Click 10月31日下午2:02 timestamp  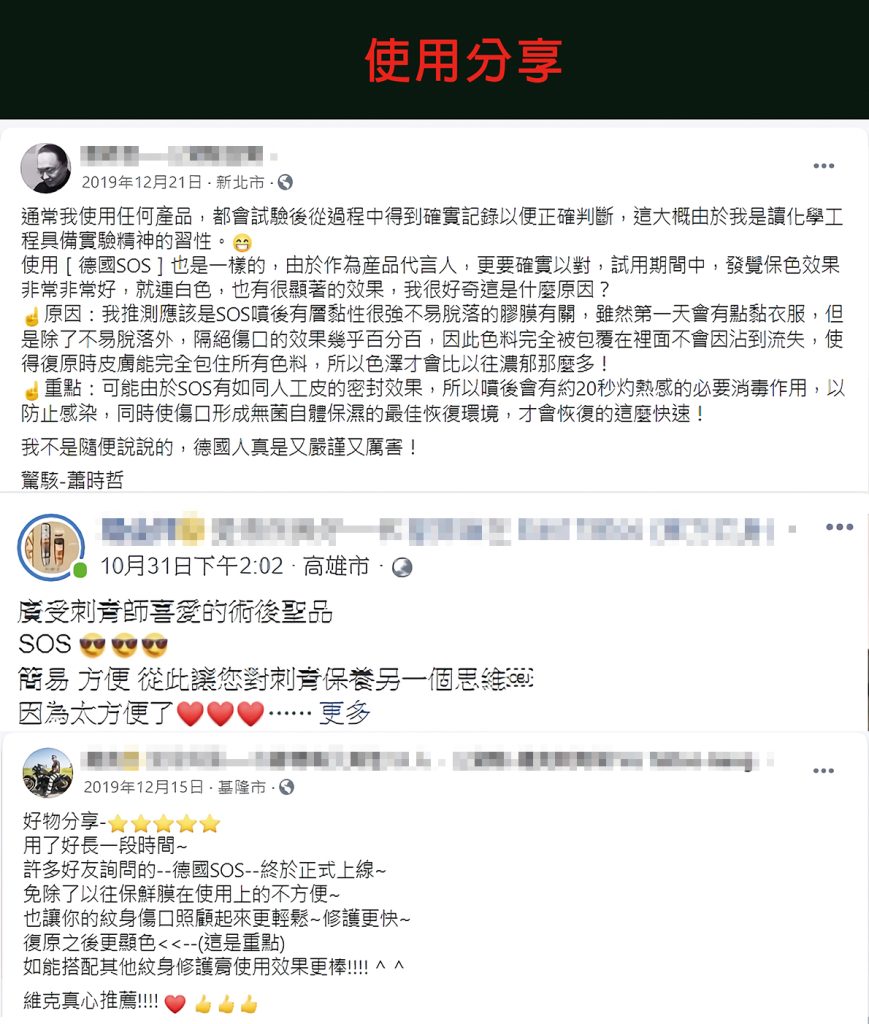click(x=192, y=566)
